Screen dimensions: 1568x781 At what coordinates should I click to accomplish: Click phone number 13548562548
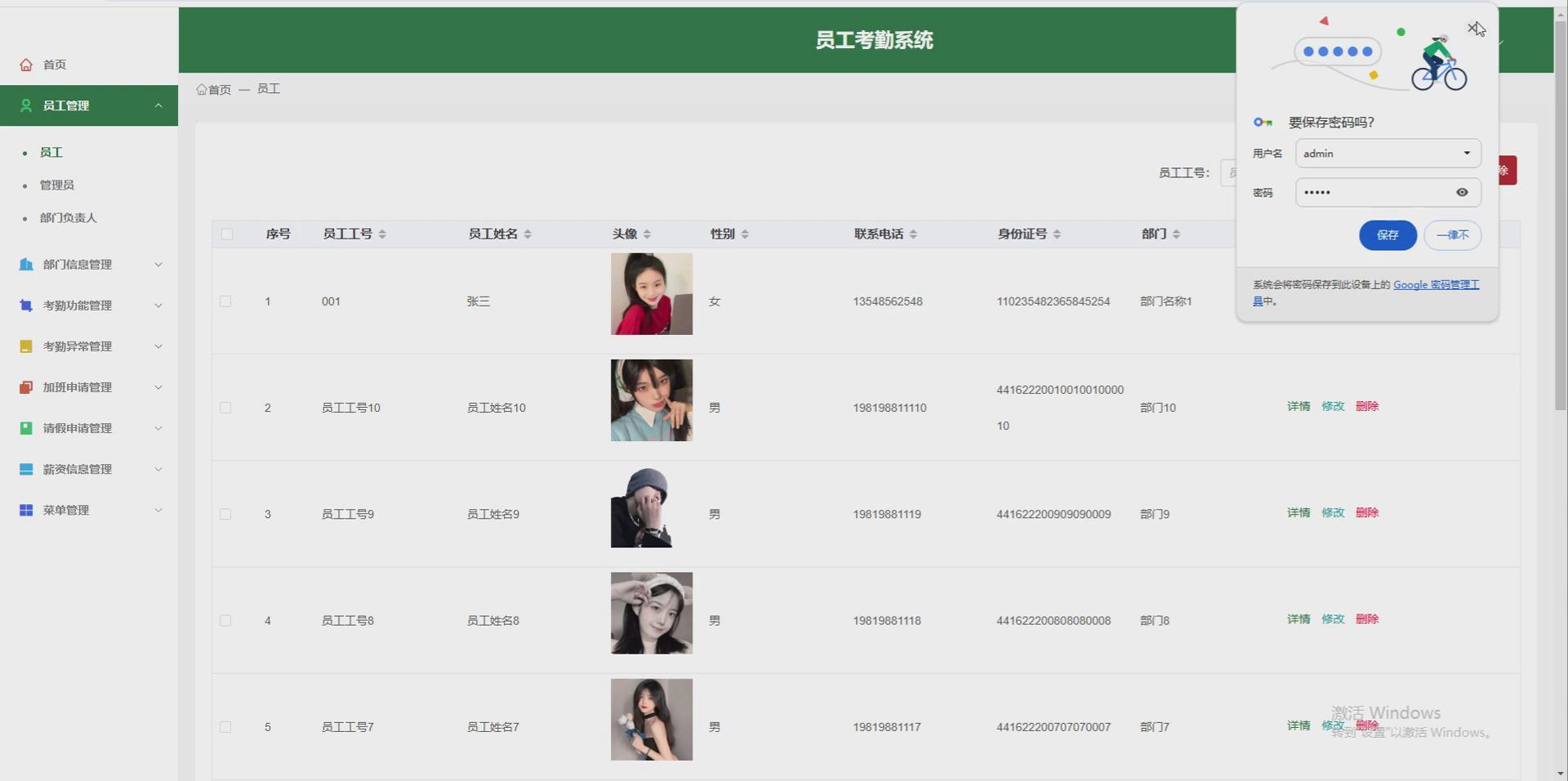[x=888, y=301]
